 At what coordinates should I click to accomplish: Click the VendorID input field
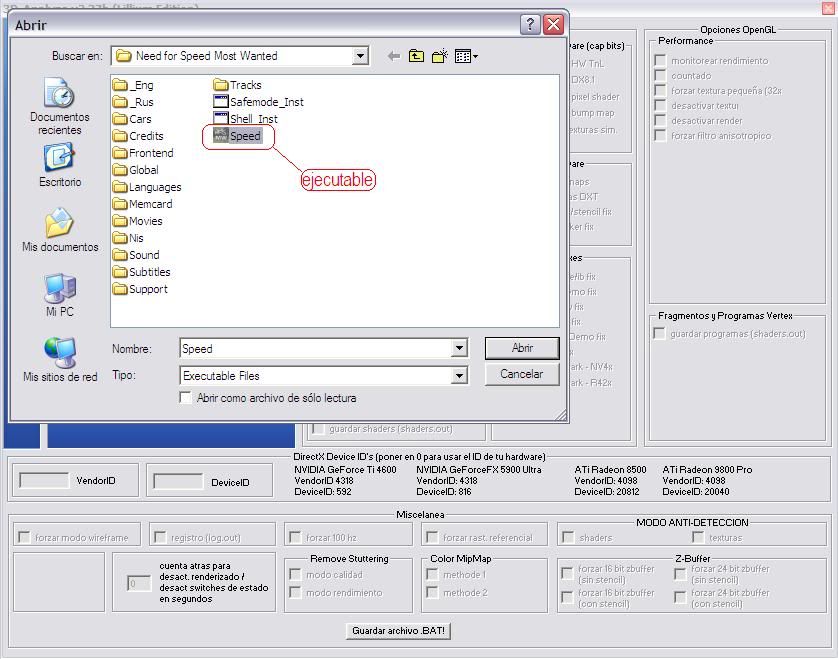(x=44, y=480)
